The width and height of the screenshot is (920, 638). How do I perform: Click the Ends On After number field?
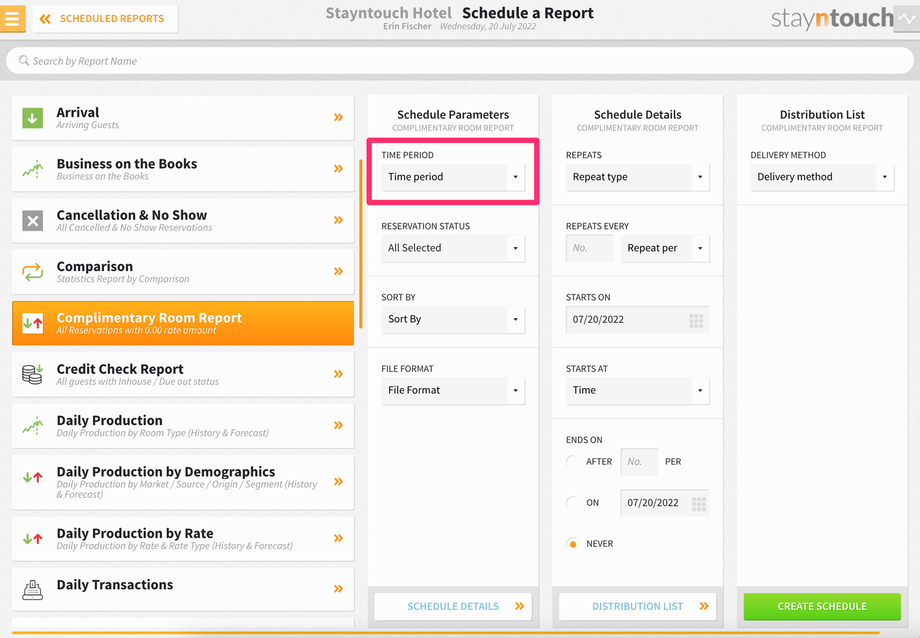[639, 462]
